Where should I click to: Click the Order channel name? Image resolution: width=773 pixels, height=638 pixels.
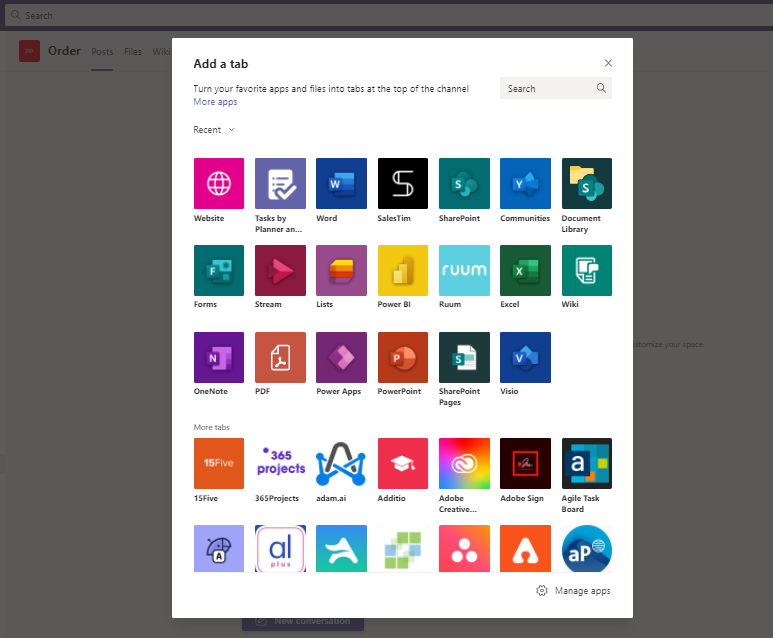click(64, 51)
